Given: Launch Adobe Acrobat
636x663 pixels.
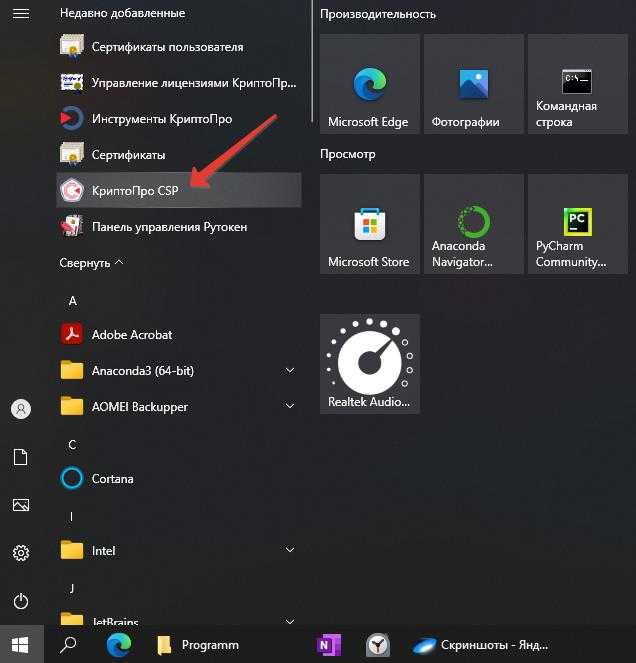Looking at the screenshot, I should pyautogui.click(x=179, y=334).
